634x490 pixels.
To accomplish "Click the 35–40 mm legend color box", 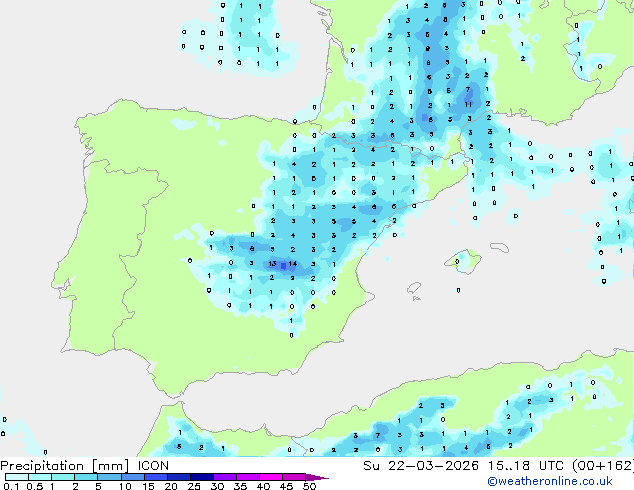I will pyautogui.click(x=247, y=477).
